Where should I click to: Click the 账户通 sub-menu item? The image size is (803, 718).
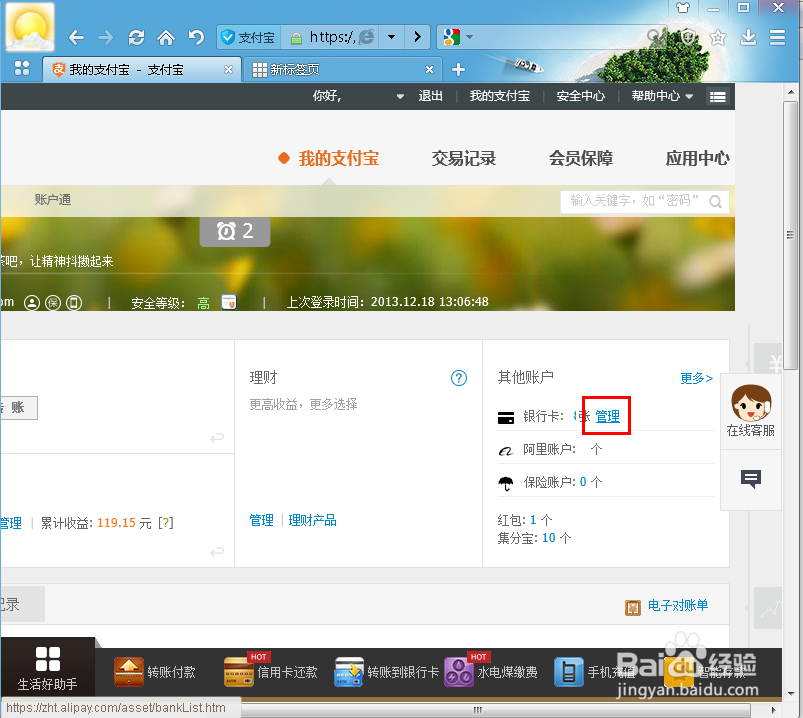click(x=53, y=199)
